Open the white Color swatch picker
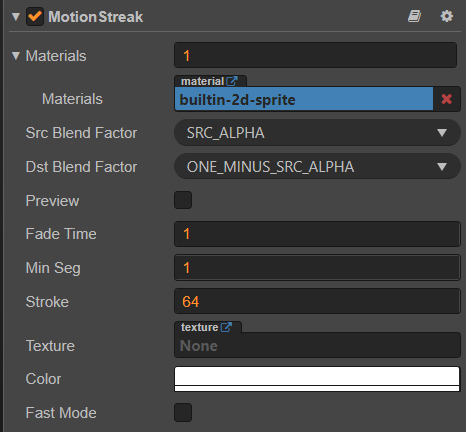 coord(317,379)
